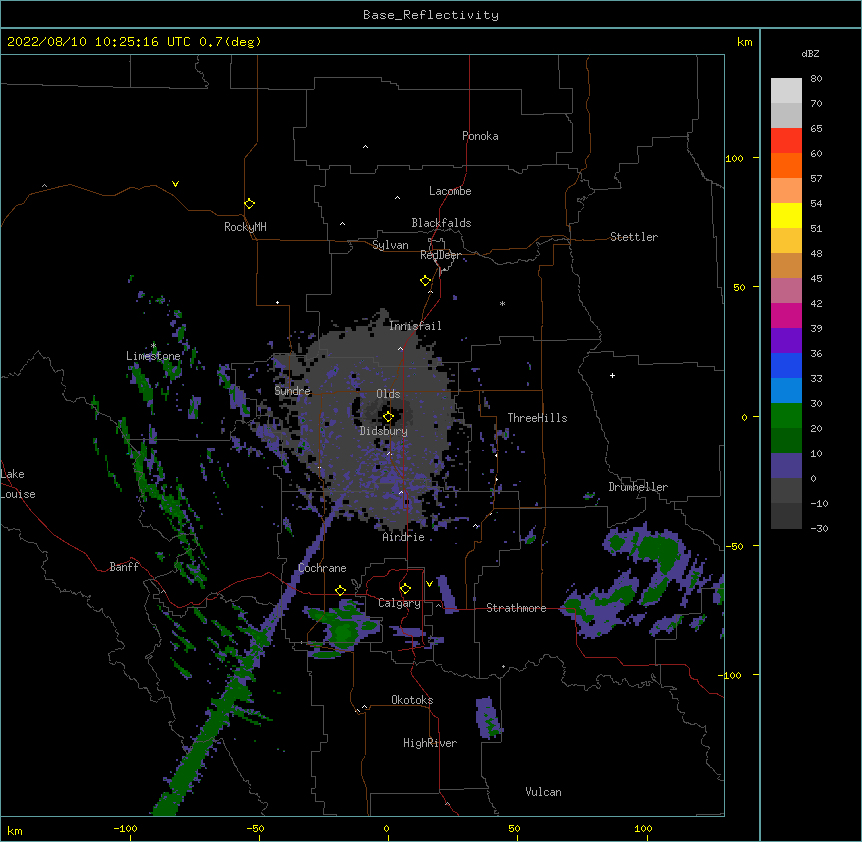
Task: Click the Banff label
Action: 124,567
